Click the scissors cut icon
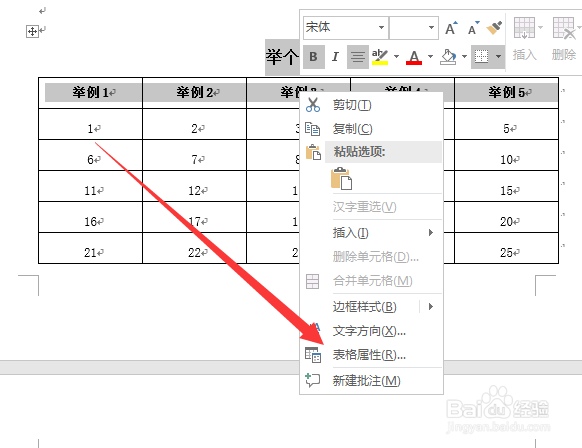Viewport: 582px width, 448px height. click(x=313, y=105)
